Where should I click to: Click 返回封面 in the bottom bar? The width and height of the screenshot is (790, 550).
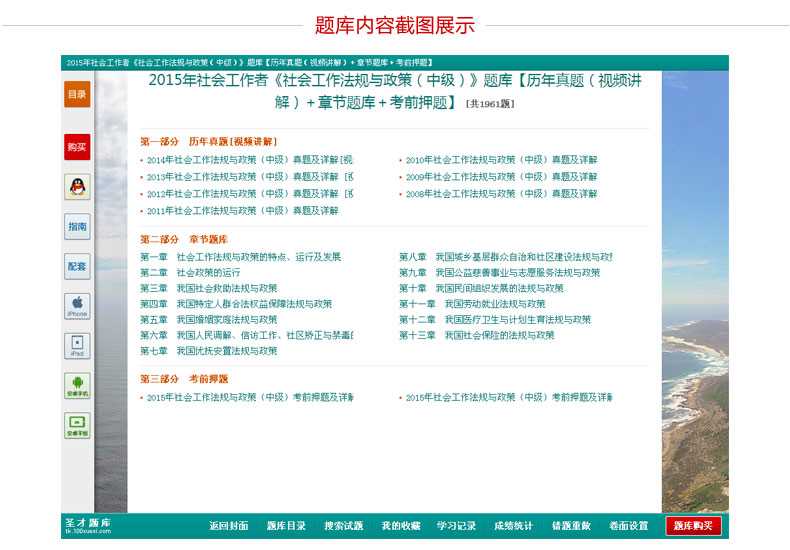point(229,526)
